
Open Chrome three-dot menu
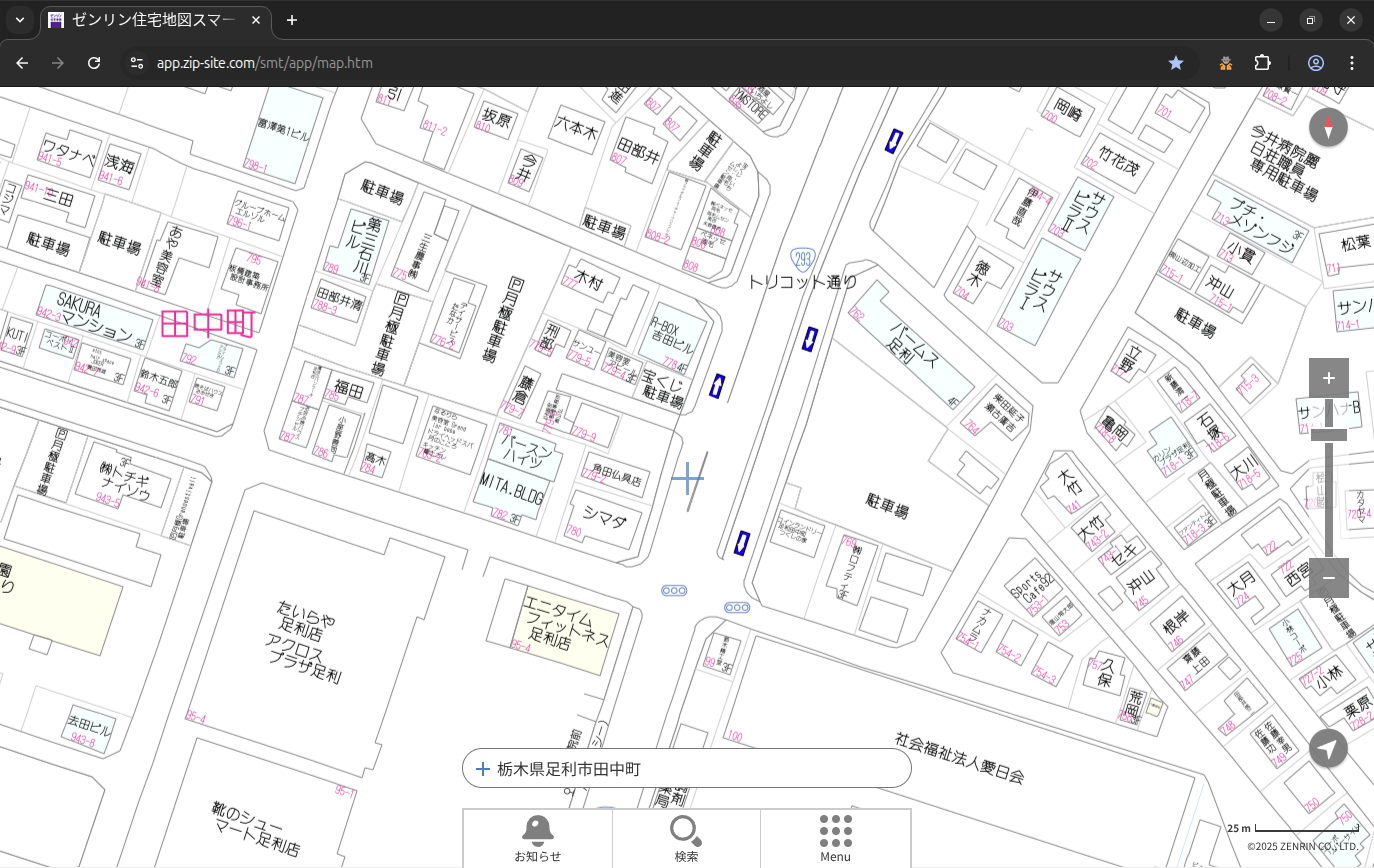(1352, 63)
